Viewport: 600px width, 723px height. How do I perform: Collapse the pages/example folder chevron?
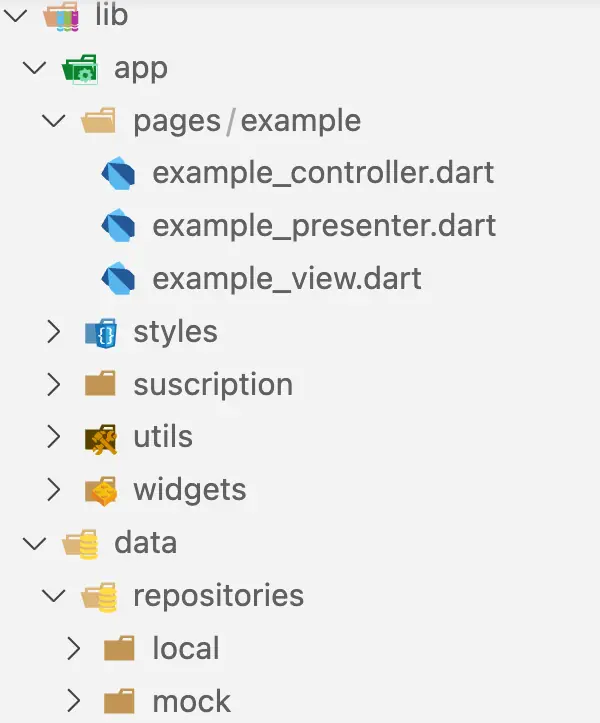(54, 122)
